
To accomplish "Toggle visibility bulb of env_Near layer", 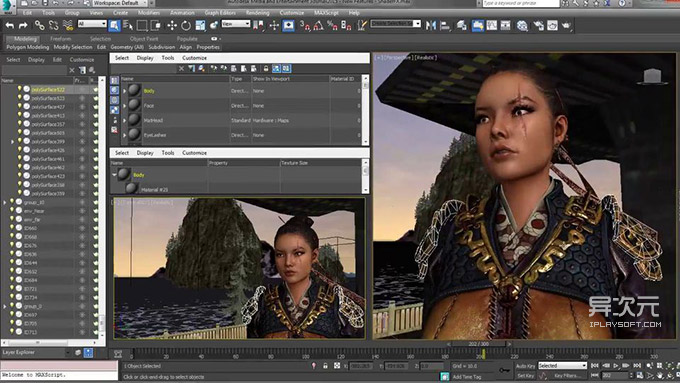I will pyautogui.click(x=12, y=211).
